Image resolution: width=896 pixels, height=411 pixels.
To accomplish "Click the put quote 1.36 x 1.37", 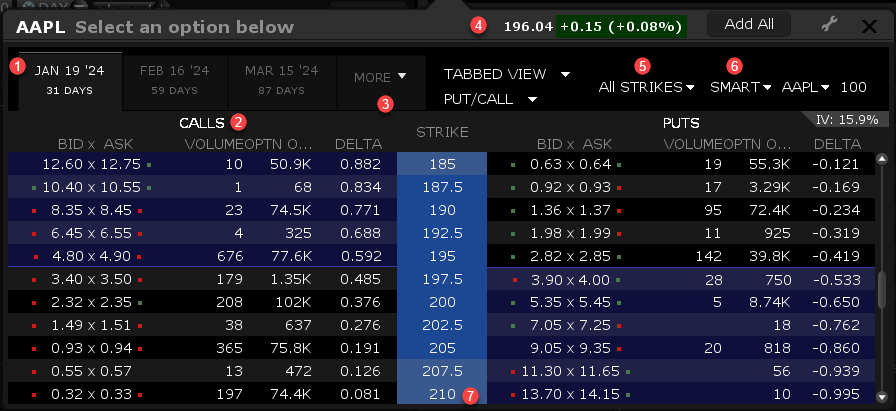I will 570,210.
